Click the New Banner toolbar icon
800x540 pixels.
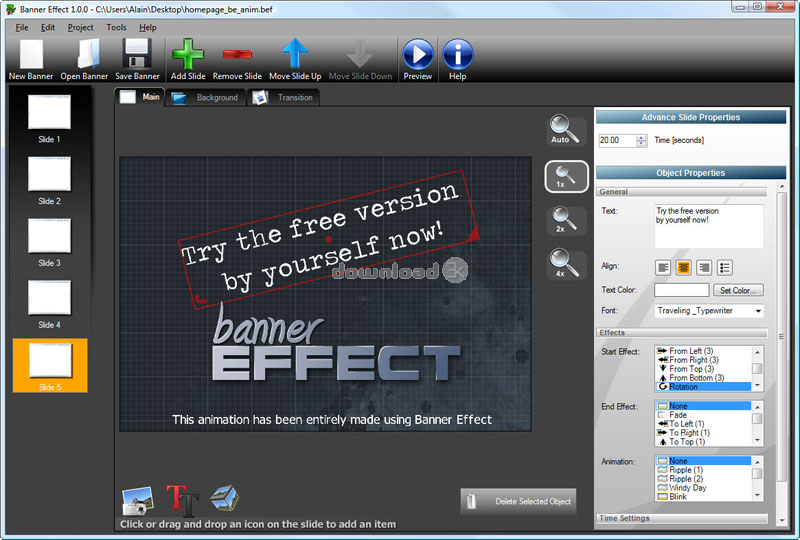point(31,56)
